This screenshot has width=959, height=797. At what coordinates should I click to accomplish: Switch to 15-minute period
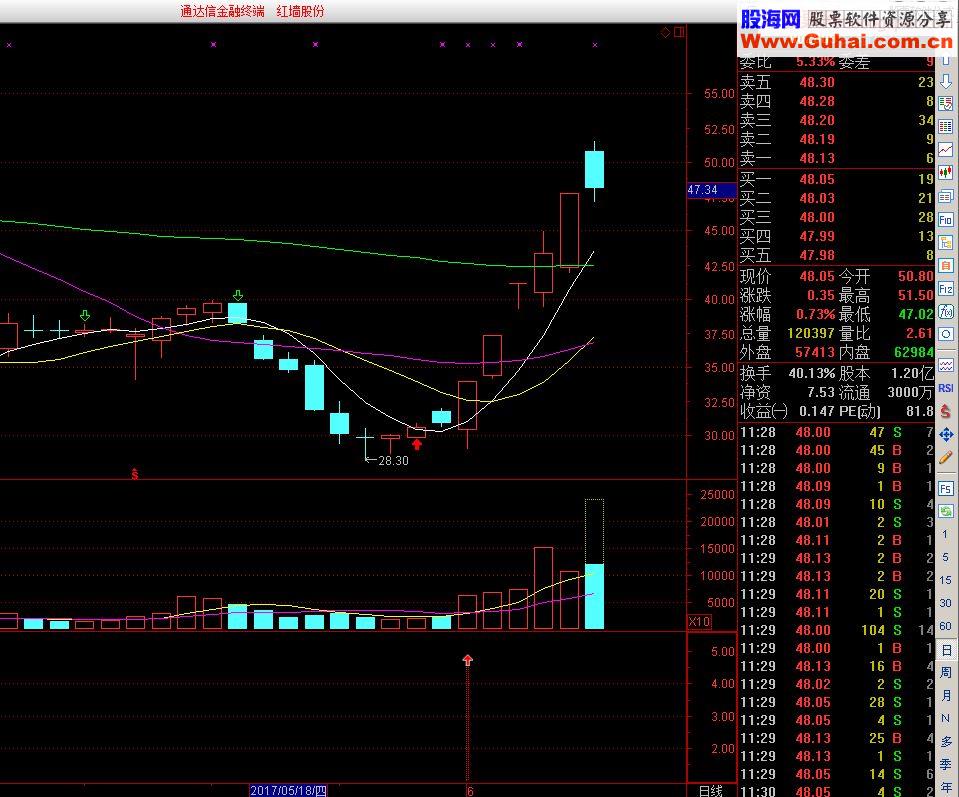click(x=946, y=580)
